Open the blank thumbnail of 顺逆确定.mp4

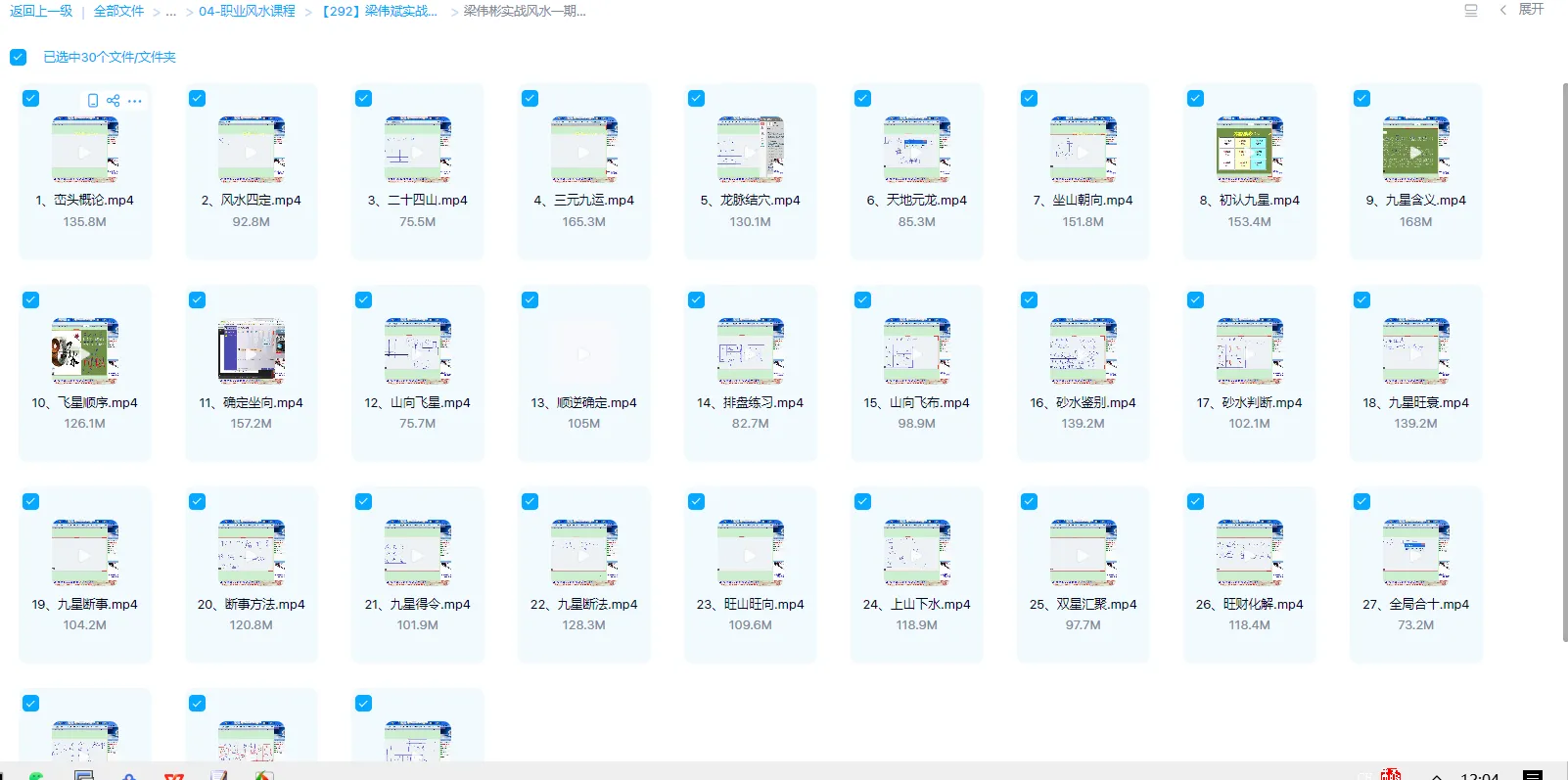(584, 351)
